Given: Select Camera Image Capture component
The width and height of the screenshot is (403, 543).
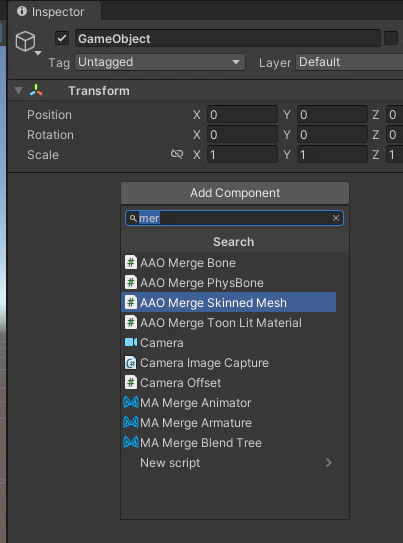Looking at the screenshot, I should 229,363.
